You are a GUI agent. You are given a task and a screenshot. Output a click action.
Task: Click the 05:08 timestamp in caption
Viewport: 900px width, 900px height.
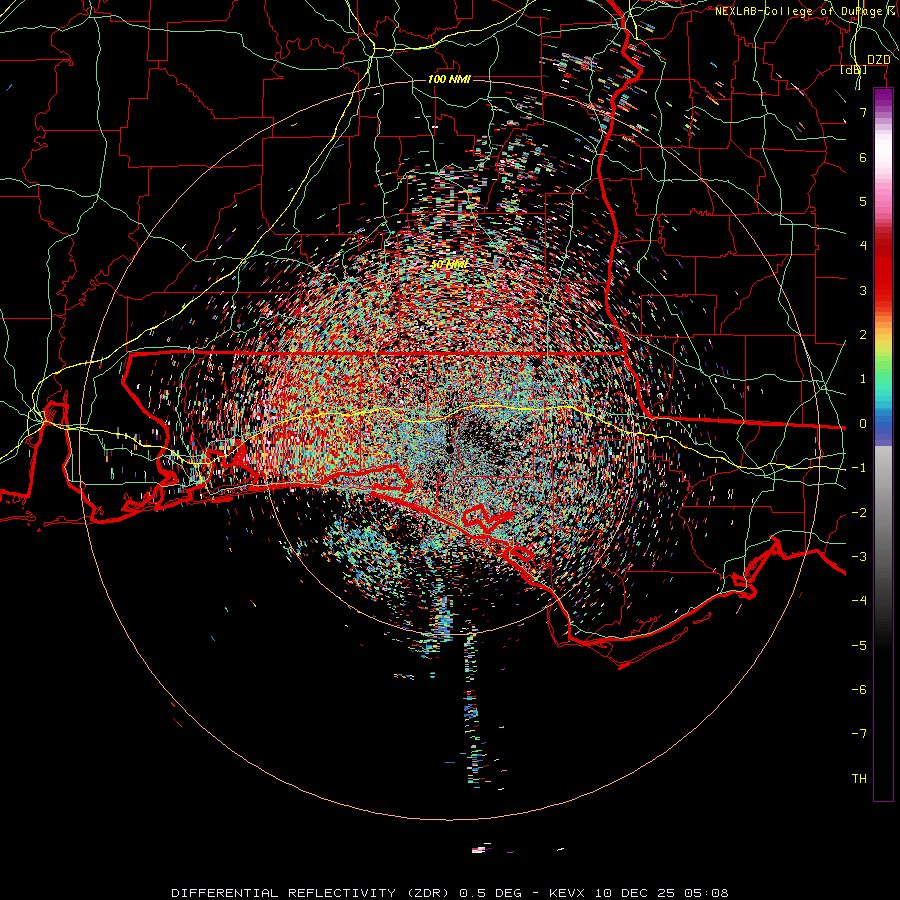coord(707,893)
